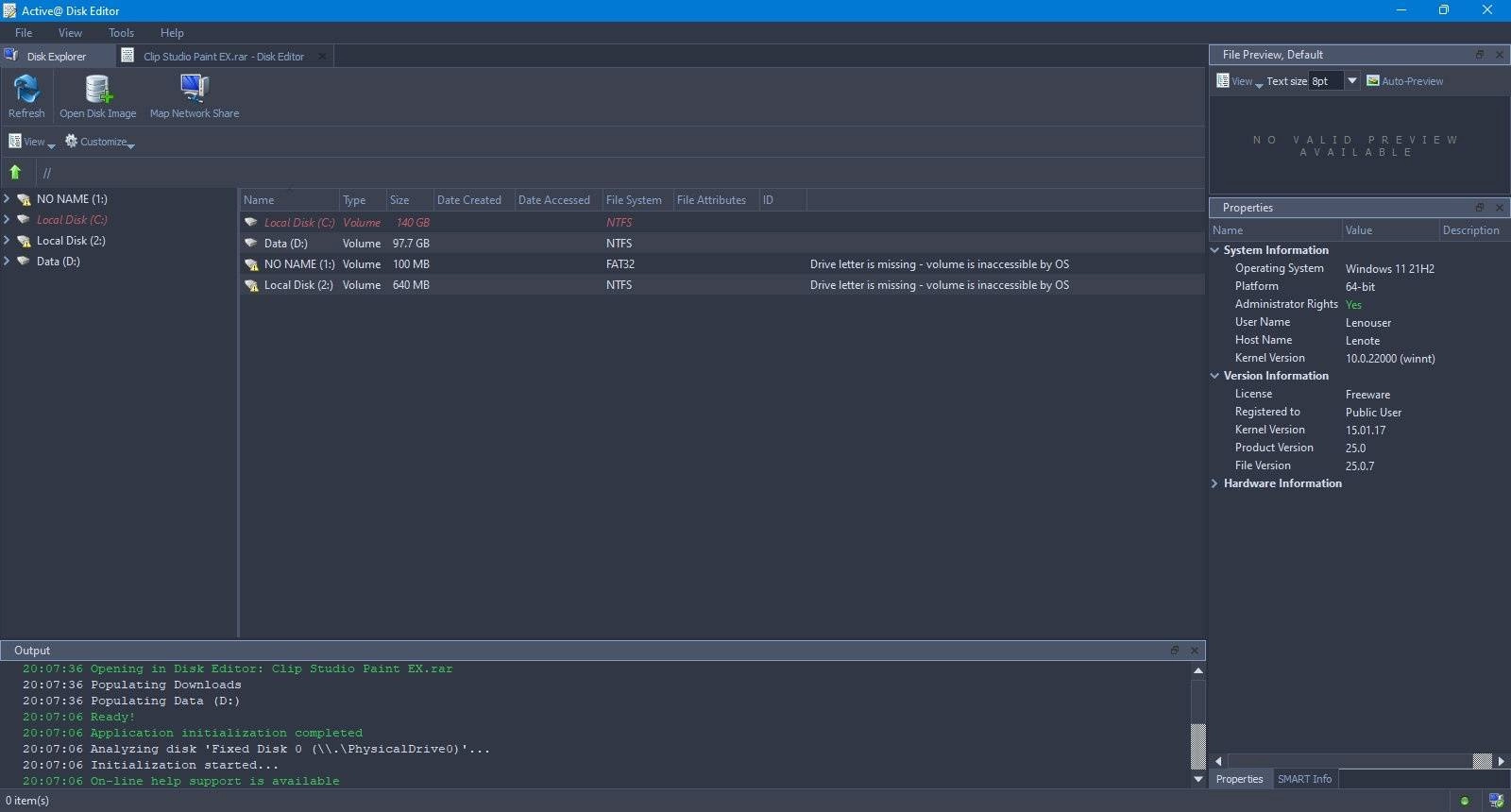Viewport: 1511px width, 812px height.
Task: Open the Customize gear dropdown
Action: coord(100,142)
